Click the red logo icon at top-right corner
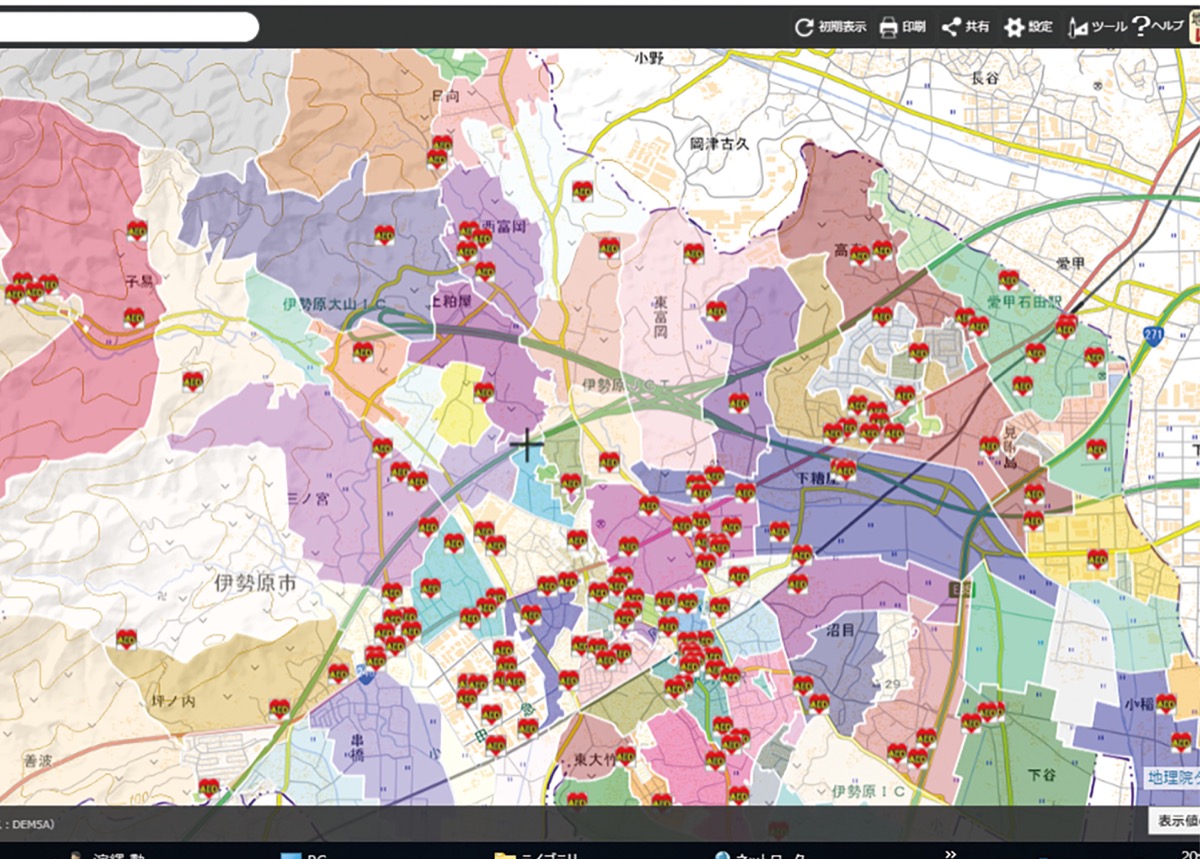 coord(1193,27)
